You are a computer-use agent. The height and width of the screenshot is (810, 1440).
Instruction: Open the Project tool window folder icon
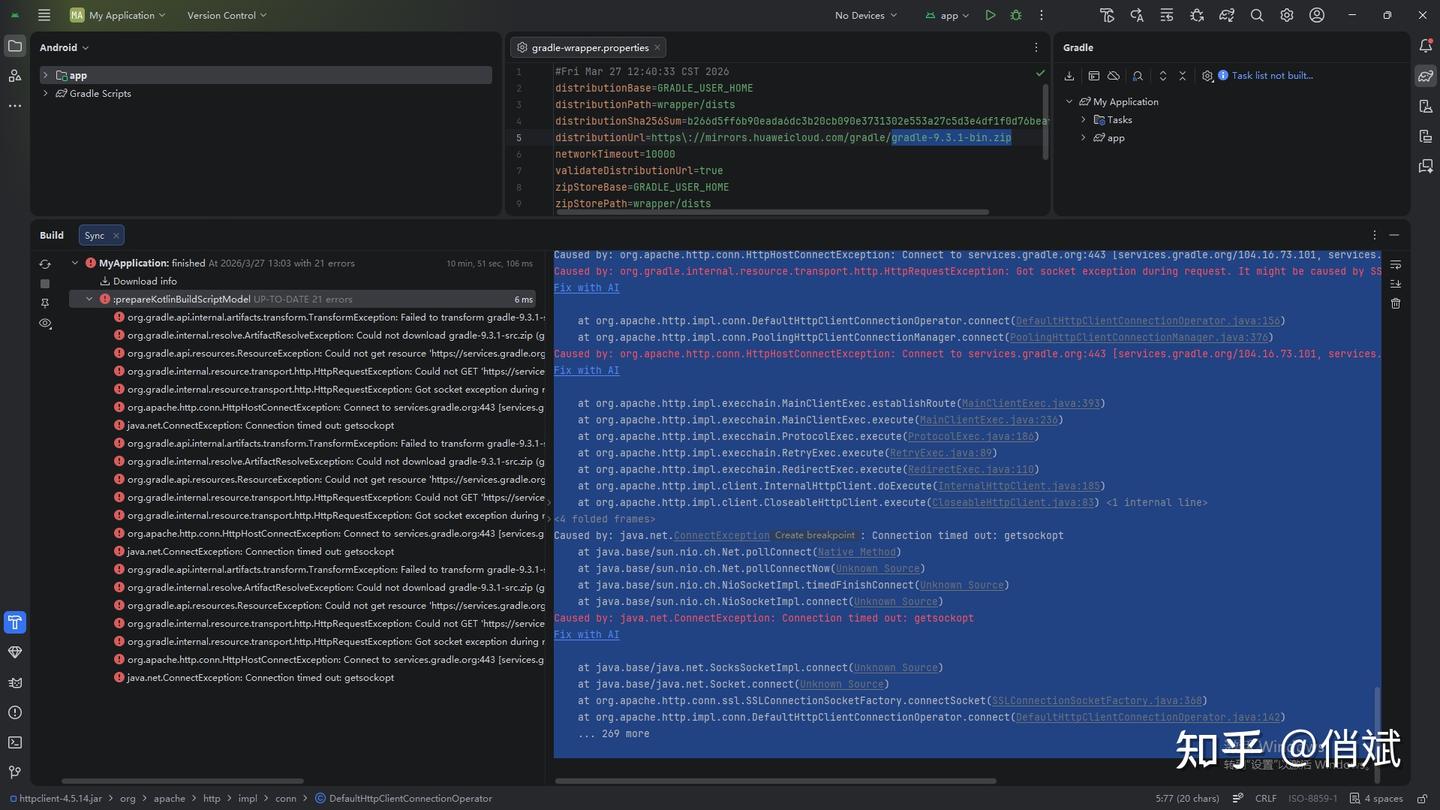[15, 46]
